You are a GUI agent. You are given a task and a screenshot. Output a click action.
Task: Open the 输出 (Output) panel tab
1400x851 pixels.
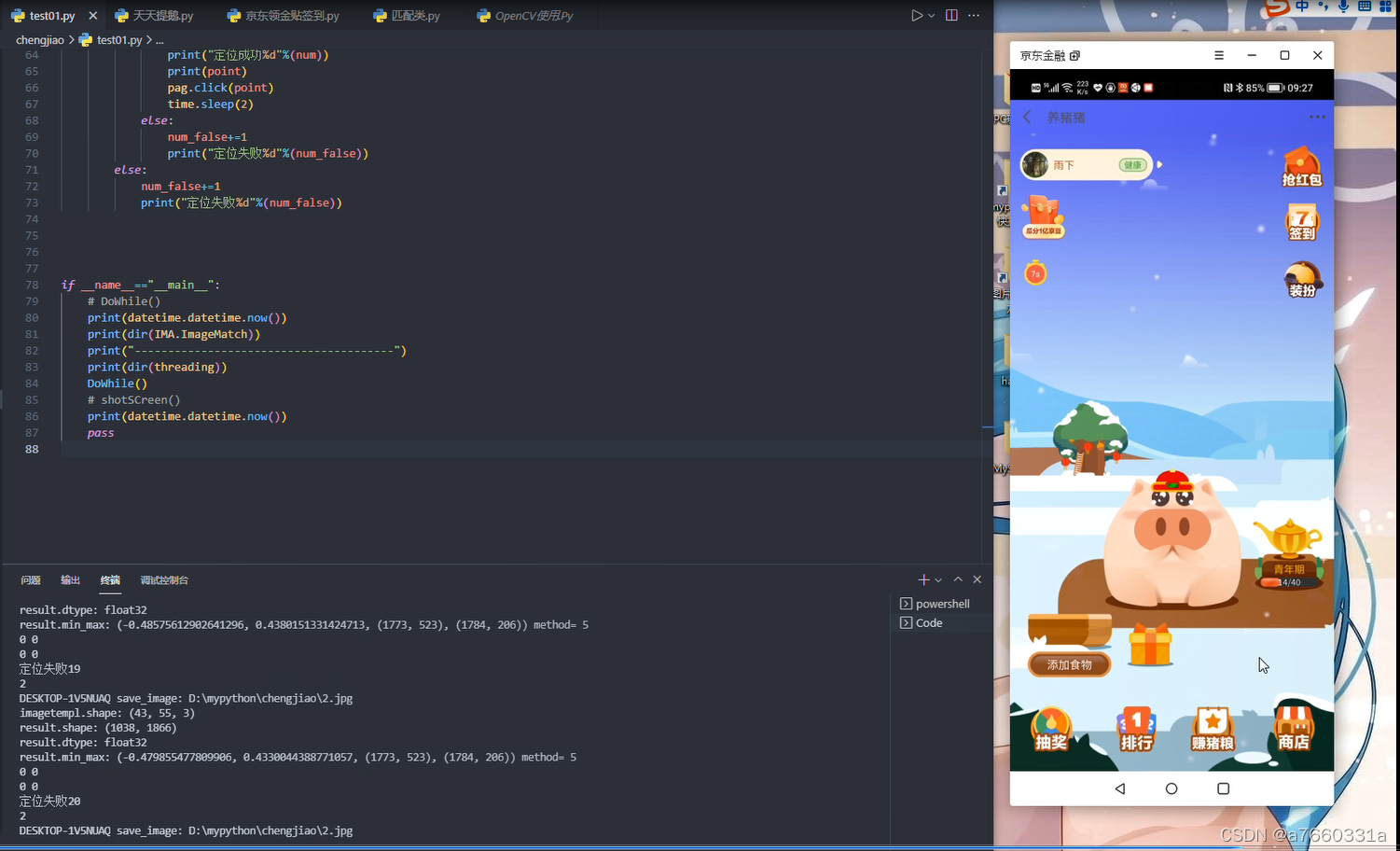[x=70, y=580]
